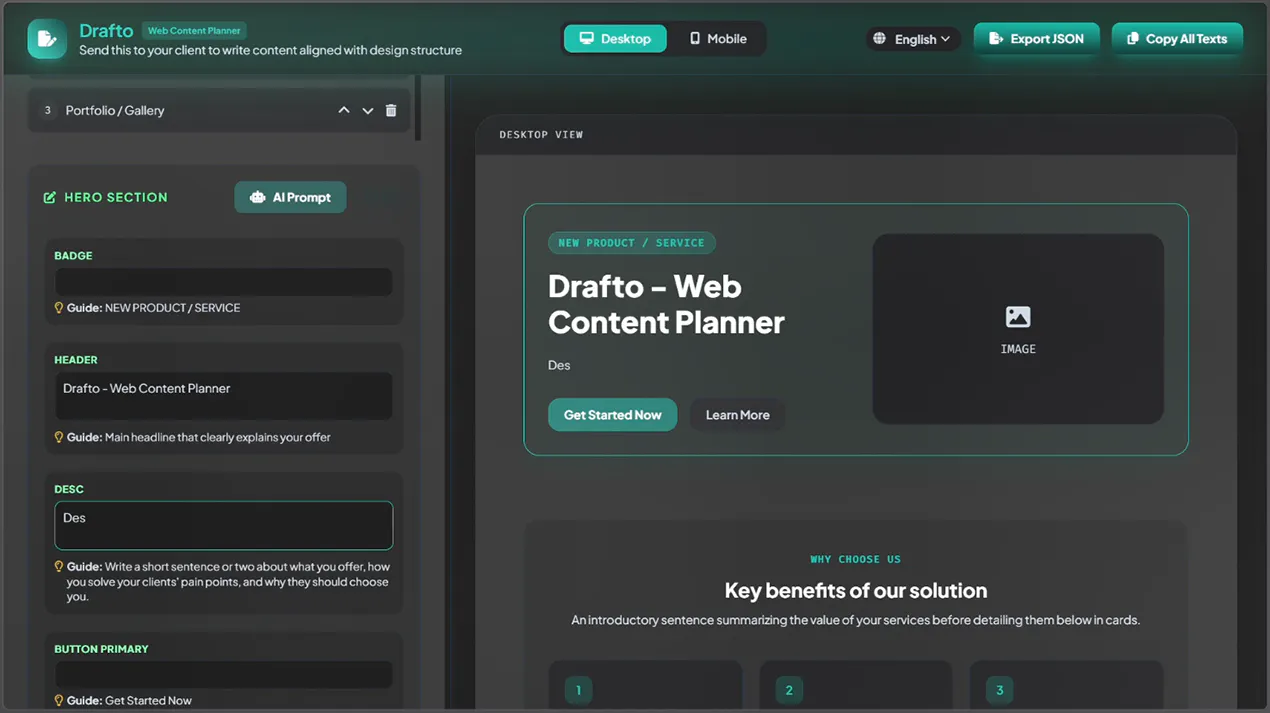Click benefit card number 3
The height and width of the screenshot is (713, 1270).
pos(1066,686)
